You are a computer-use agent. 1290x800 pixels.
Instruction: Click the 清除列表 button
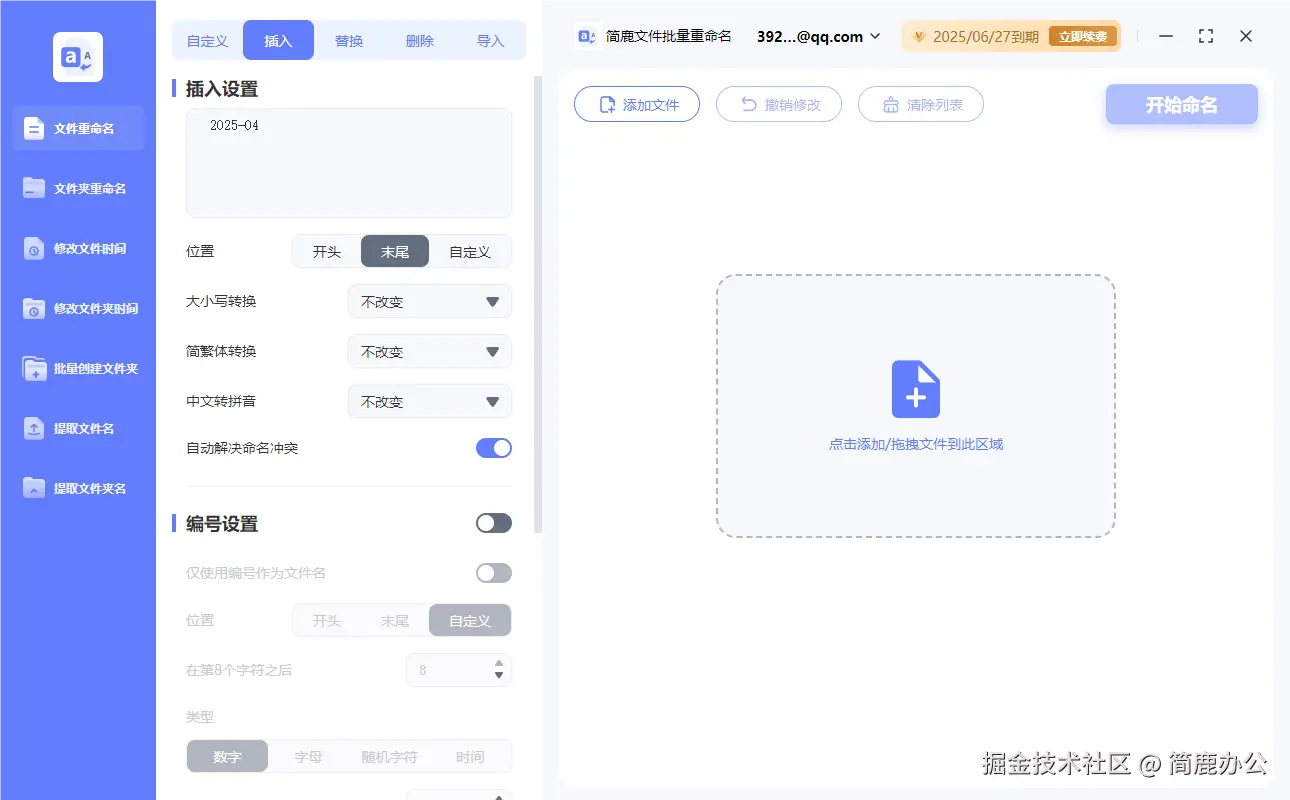pos(921,104)
